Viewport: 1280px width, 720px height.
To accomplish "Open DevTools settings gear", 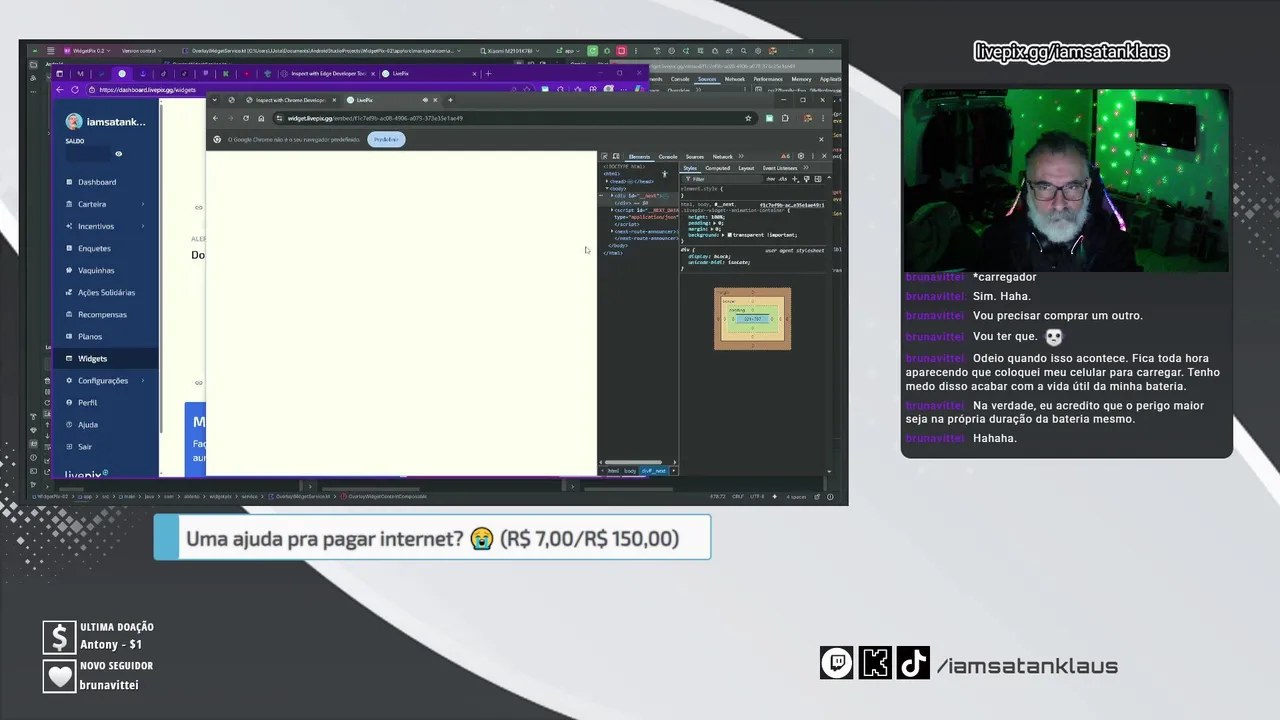I will (x=800, y=156).
